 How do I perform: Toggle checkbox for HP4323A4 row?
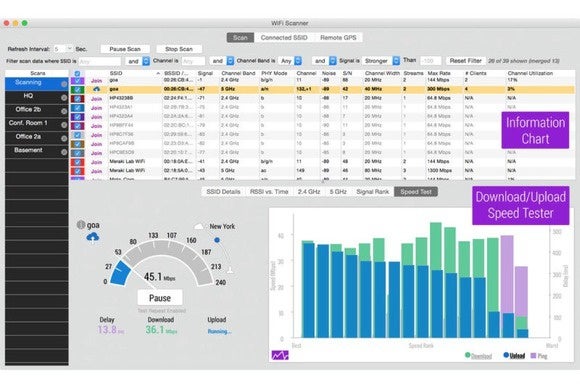[78, 117]
